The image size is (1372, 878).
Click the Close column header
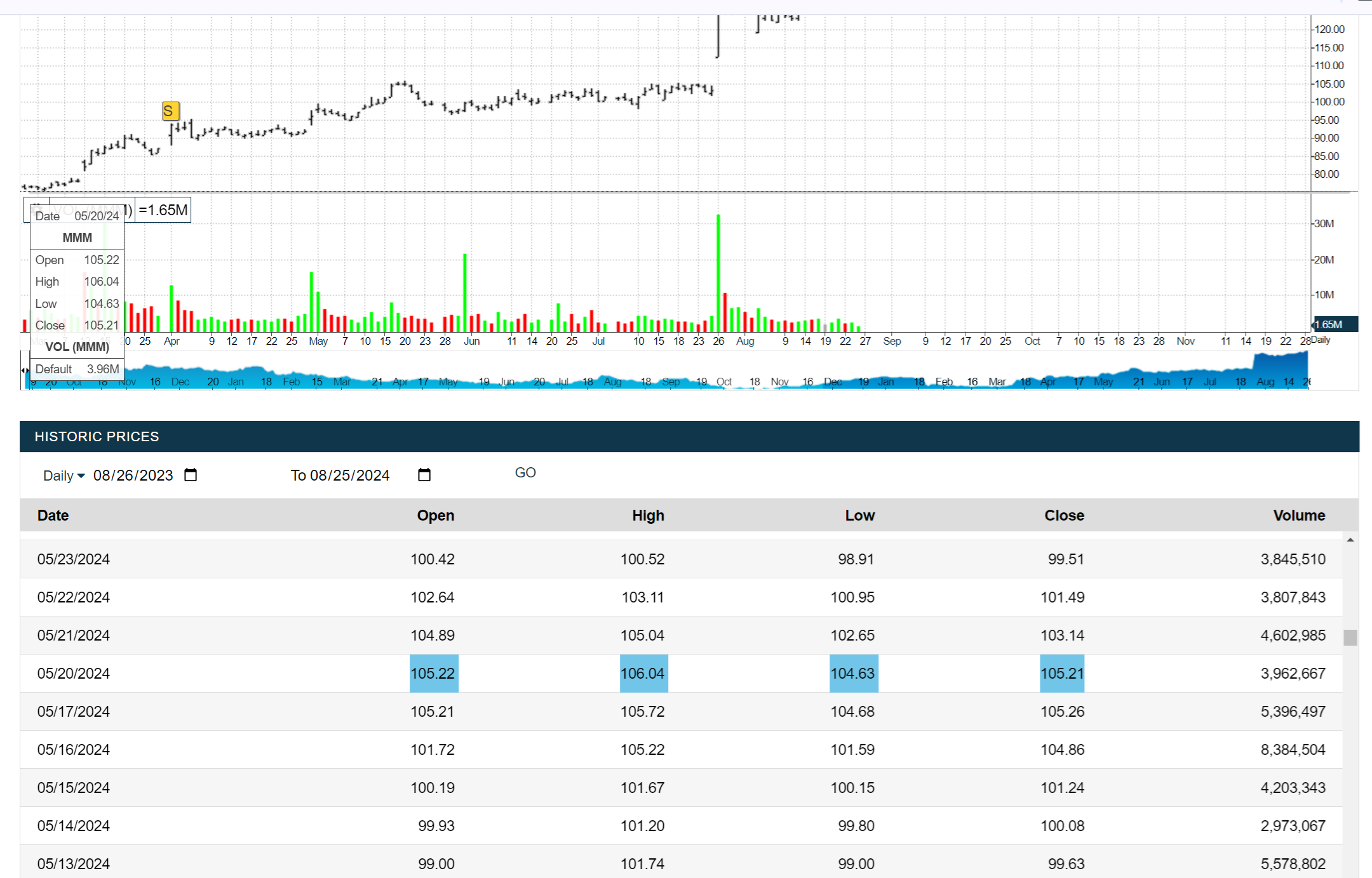[x=1064, y=515]
